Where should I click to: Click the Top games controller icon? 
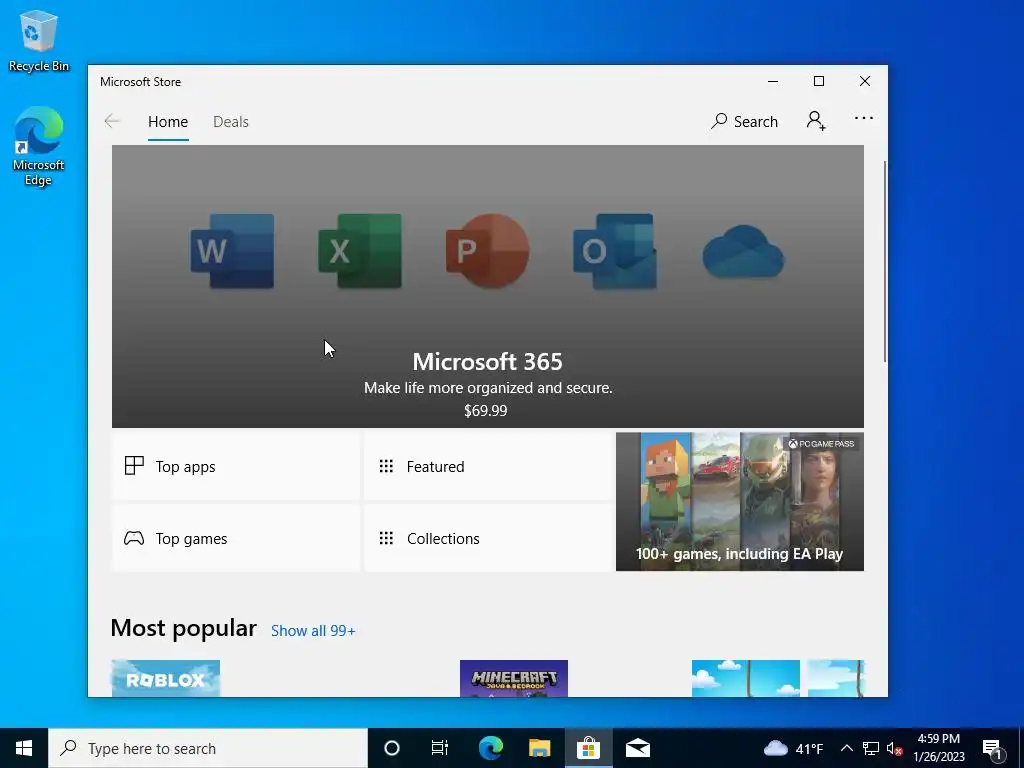(x=134, y=538)
